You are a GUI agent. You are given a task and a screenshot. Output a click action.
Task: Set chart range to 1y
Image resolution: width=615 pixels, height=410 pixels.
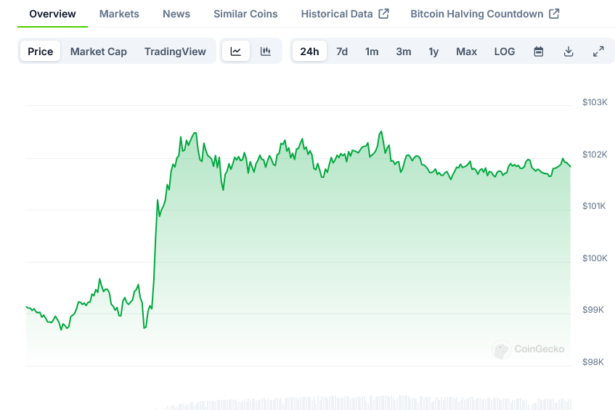[x=433, y=52]
